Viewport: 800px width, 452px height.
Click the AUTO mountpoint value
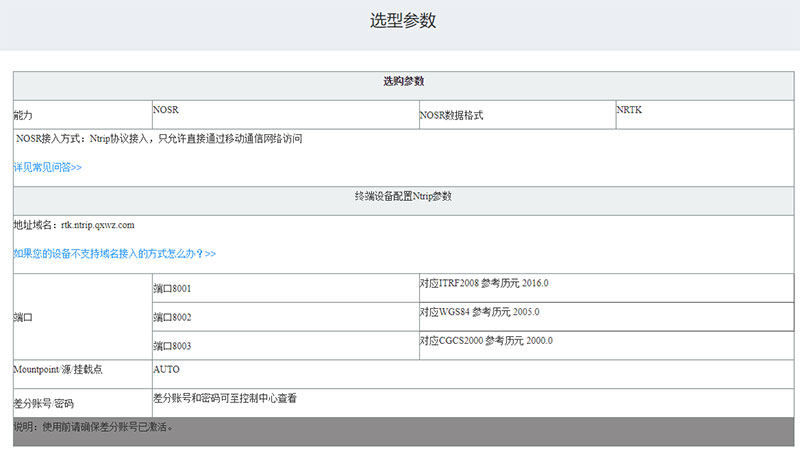tap(166, 369)
